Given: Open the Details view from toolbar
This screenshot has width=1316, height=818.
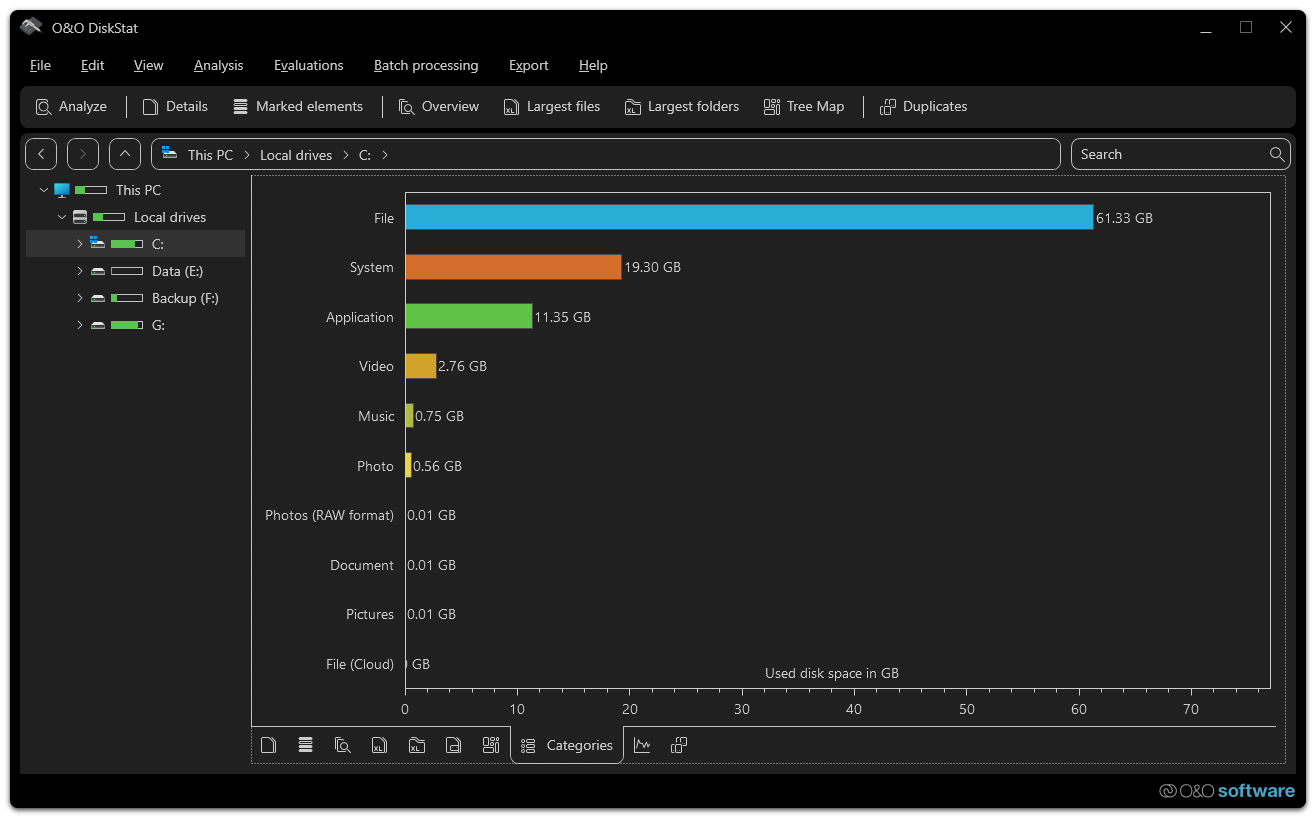Looking at the screenshot, I should (176, 106).
